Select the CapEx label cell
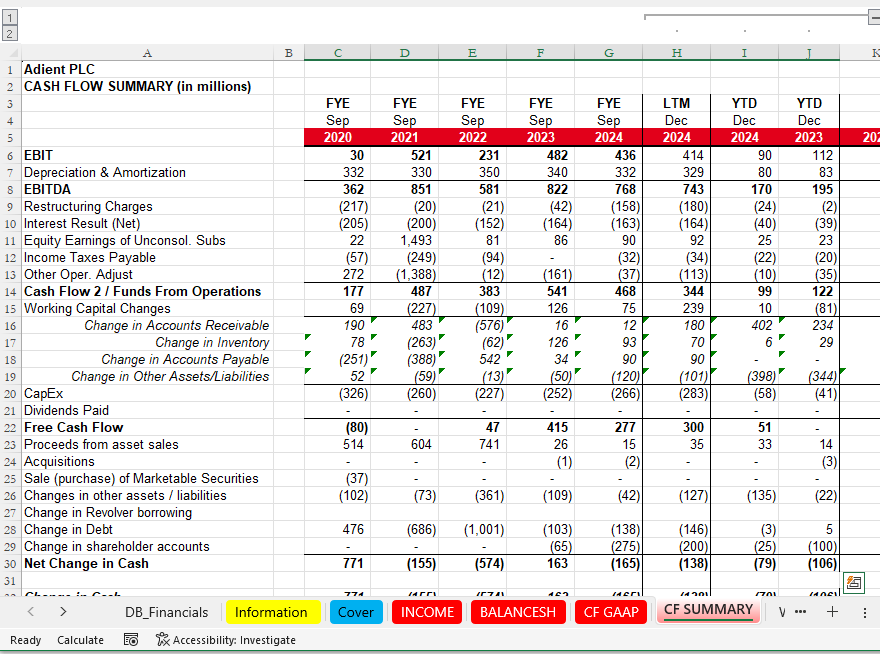The height and width of the screenshot is (654, 880). tap(148, 394)
